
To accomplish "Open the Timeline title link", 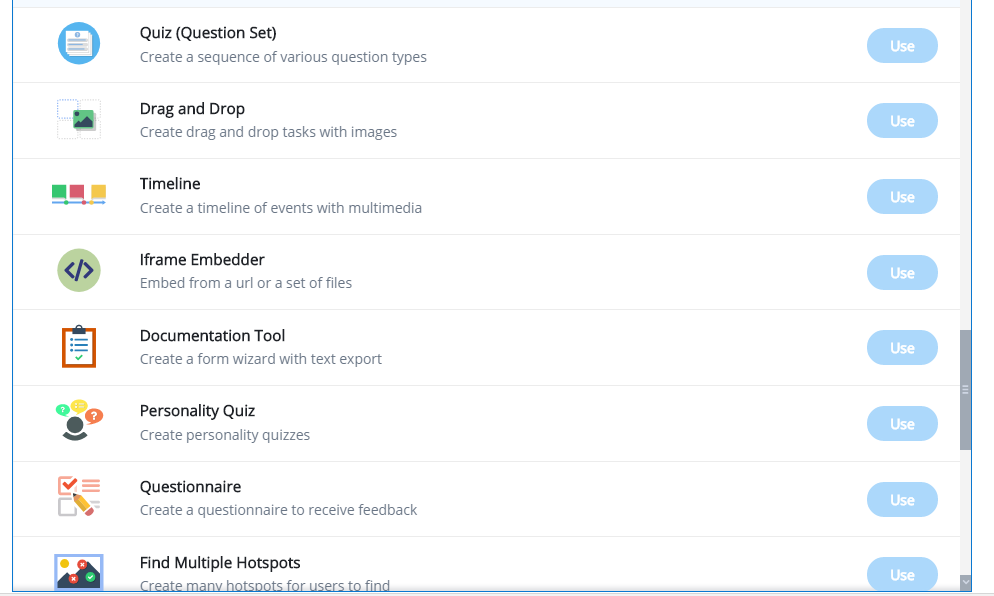I will pos(170,184).
